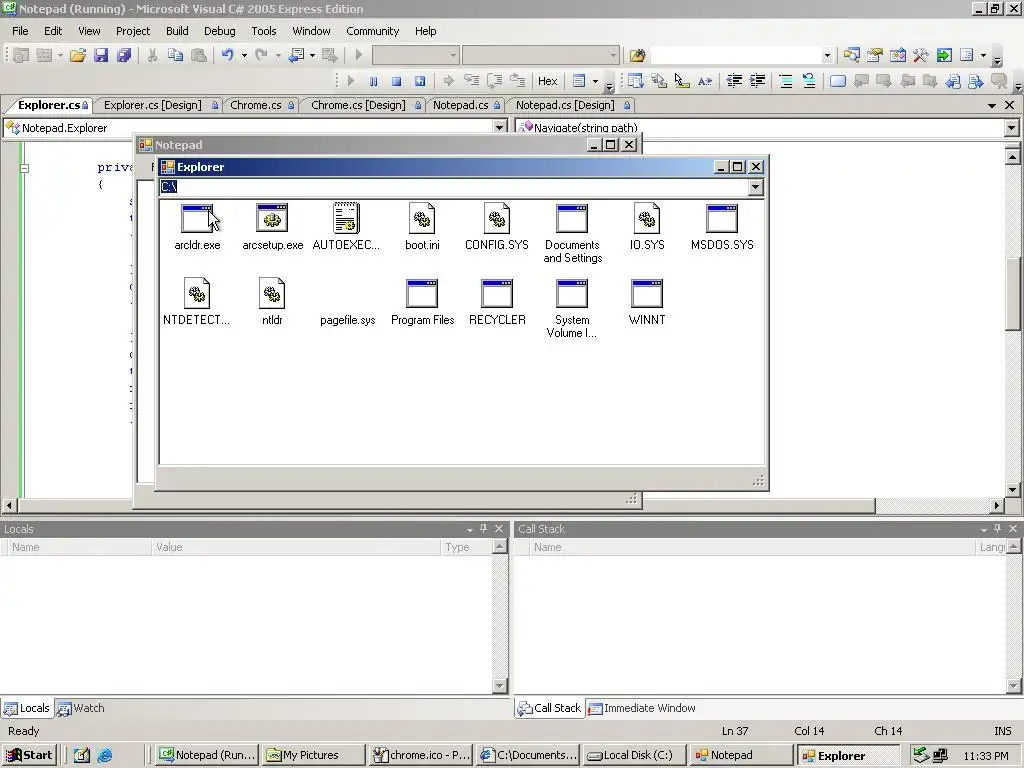1024x768 pixels.
Task: Collapse the code outlining minus box
Action: click(x=24, y=168)
